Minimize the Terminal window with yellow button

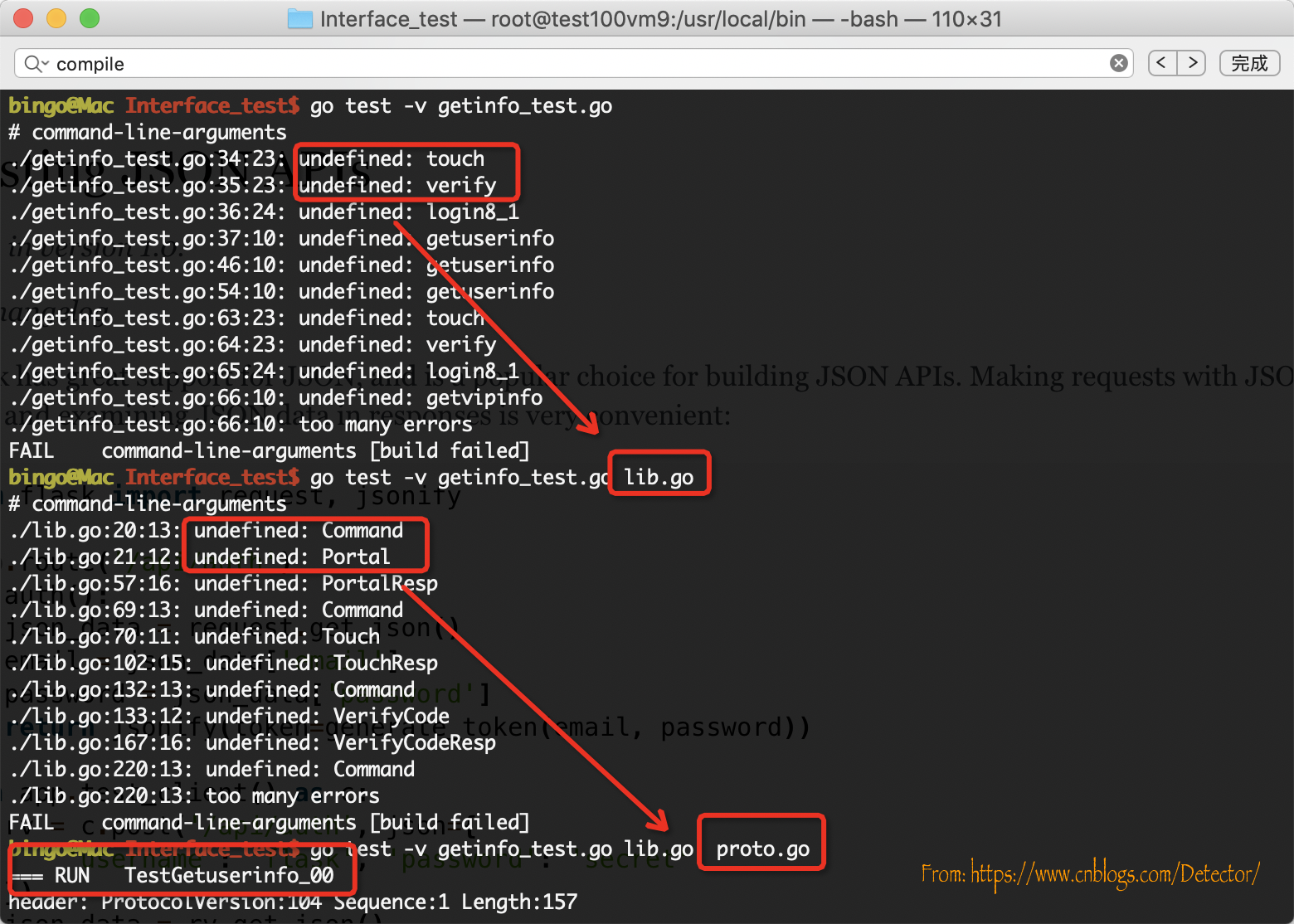click(x=56, y=17)
